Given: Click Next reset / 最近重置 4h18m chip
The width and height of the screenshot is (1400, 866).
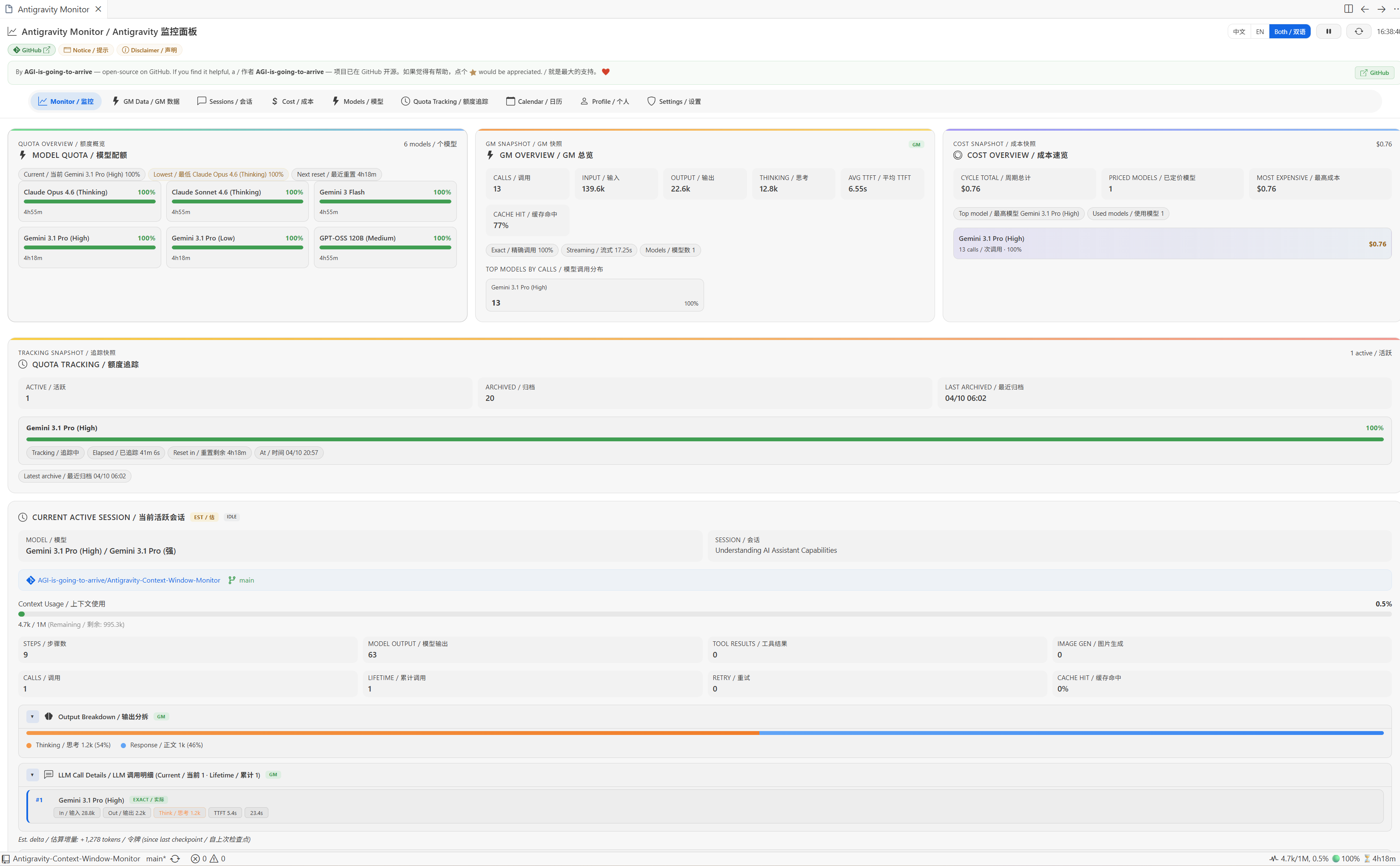Looking at the screenshot, I should pyautogui.click(x=336, y=174).
